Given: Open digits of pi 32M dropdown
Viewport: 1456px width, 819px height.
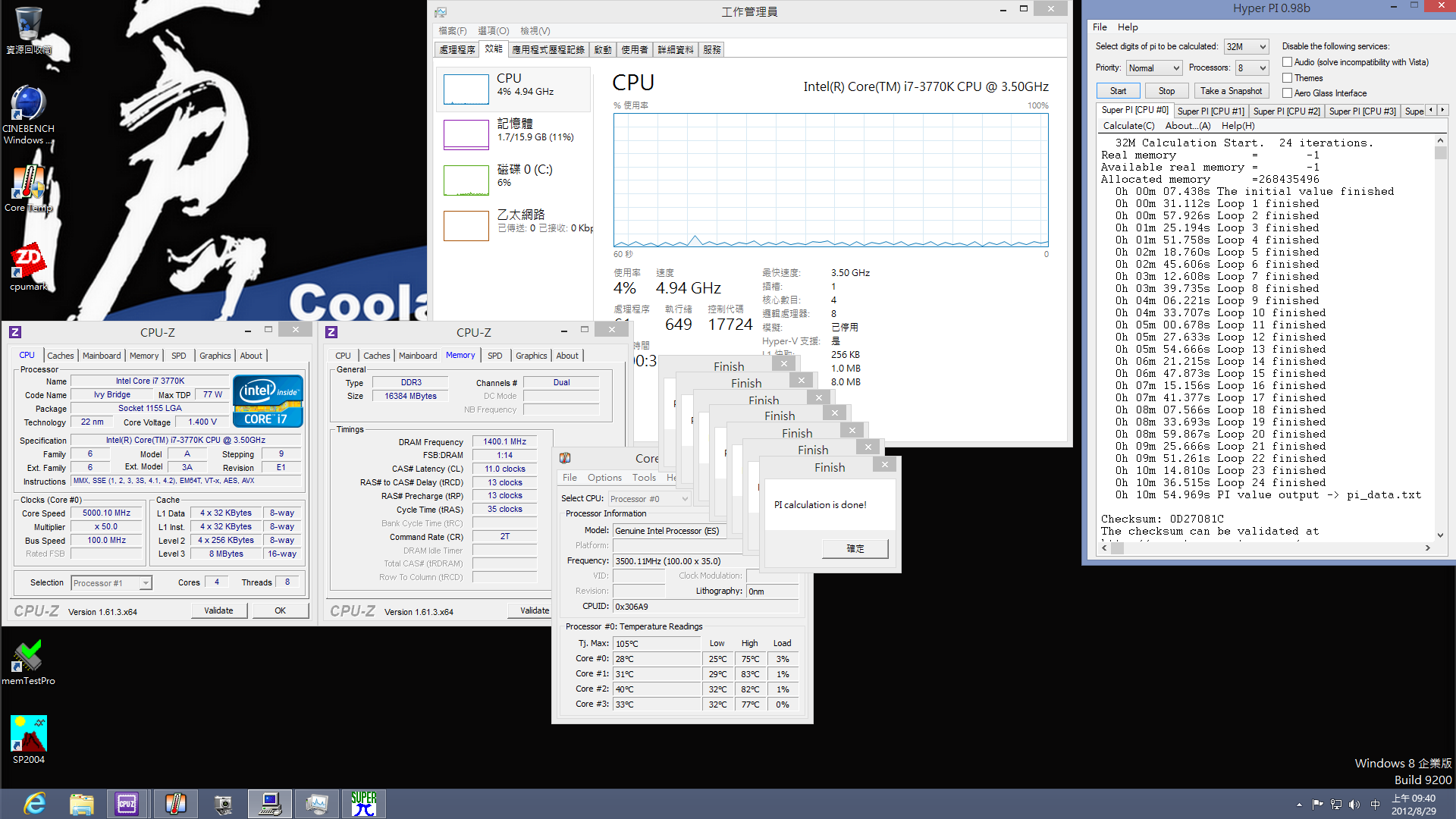Looking at the screenshot, I should (x=1246, y=47).
